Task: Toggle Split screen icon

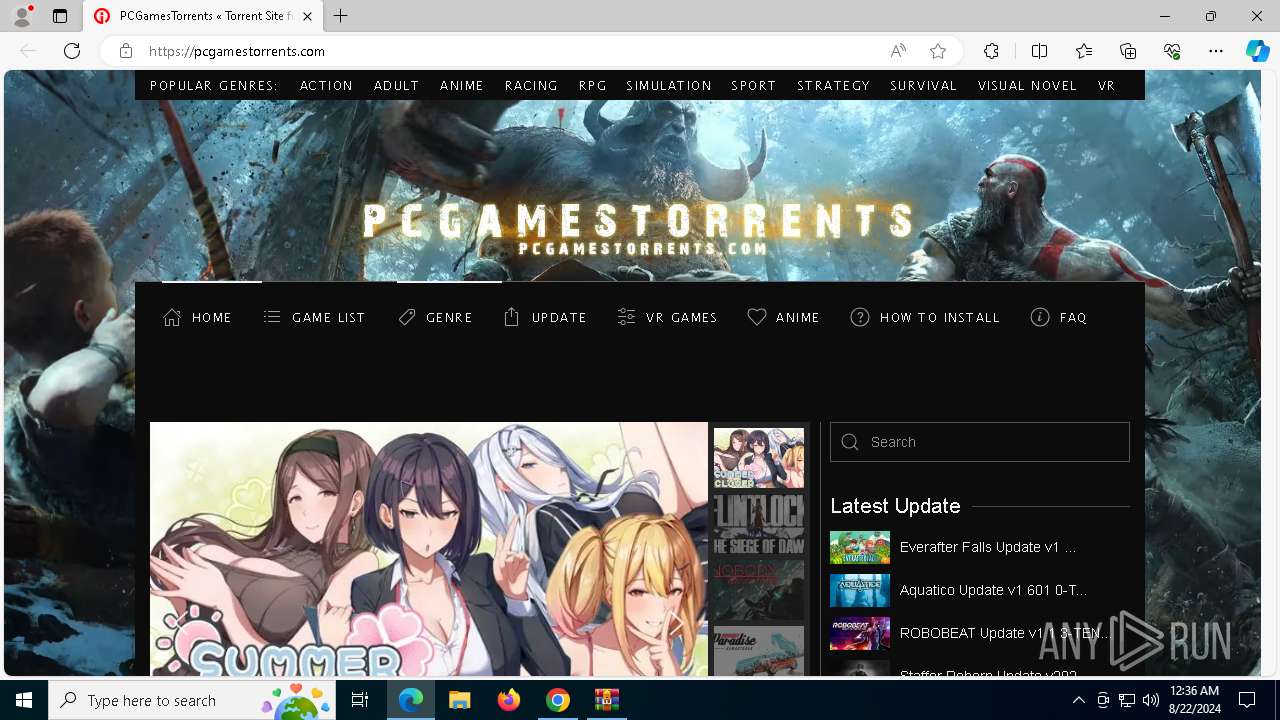Action: pos(1039,51)
